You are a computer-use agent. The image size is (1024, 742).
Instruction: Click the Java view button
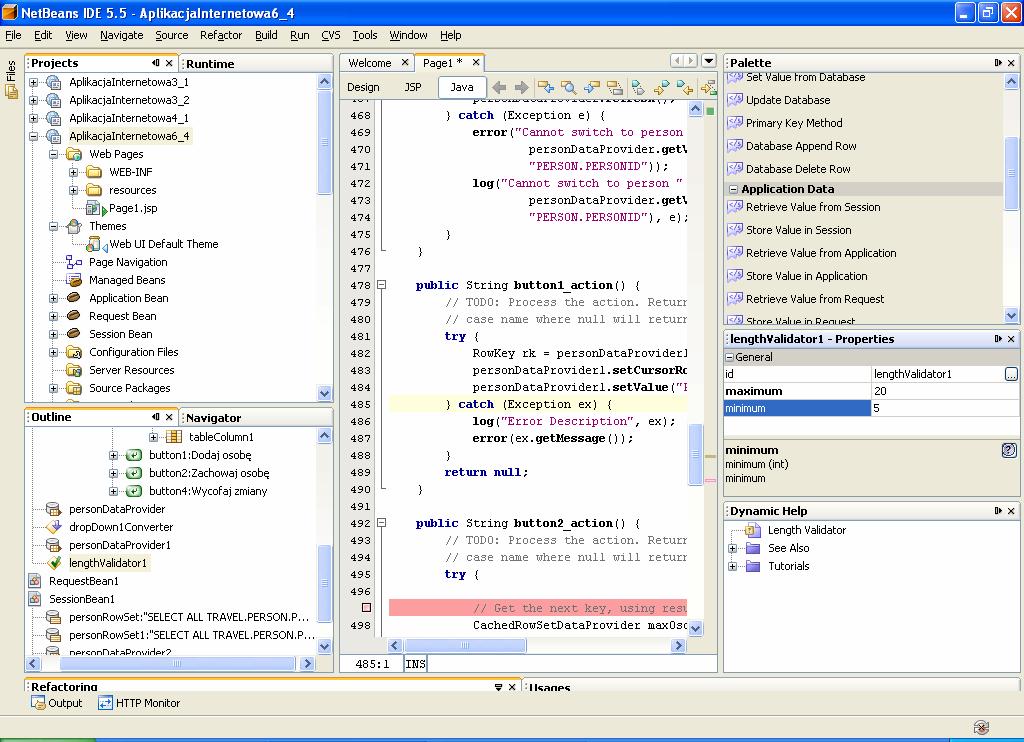click(x=462, y=87)
